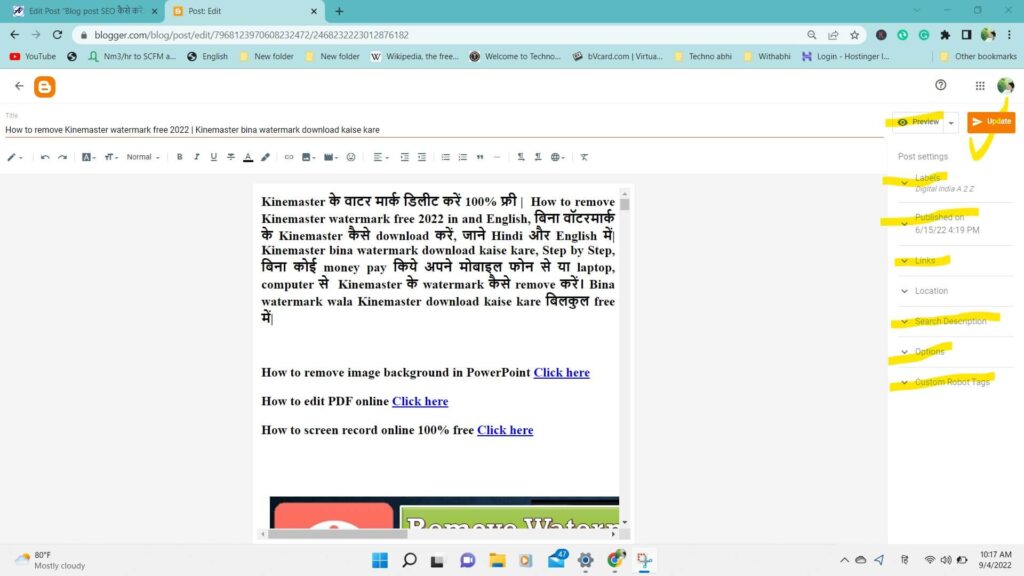This screenshot has width=1024, height=576.
Task: Open the YouTube bookmark
Action: [x=33, y=57]
